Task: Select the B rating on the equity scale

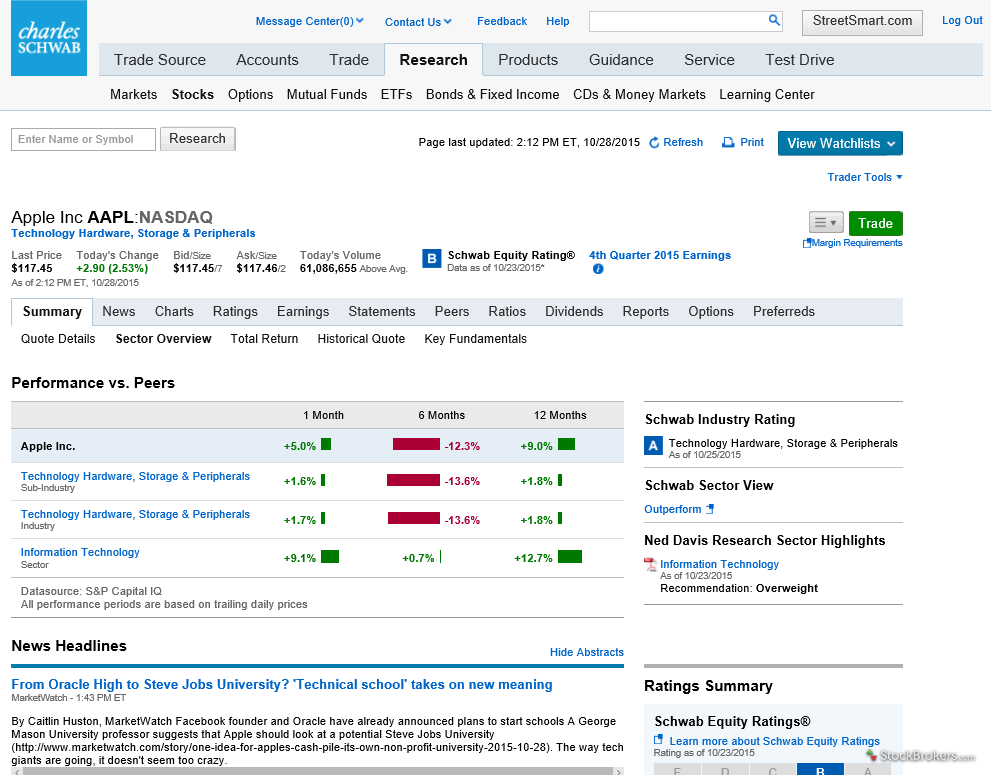Action: (x=820, y=769)
